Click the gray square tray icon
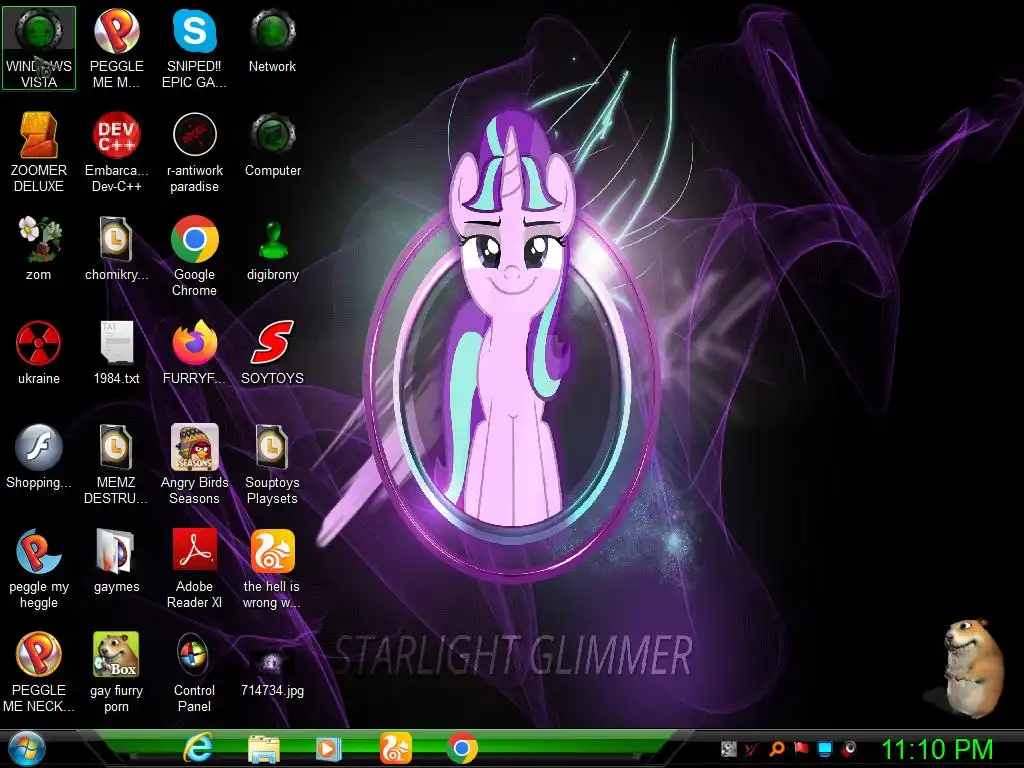Screen dimensions: 1024x768 click(729, 748)
